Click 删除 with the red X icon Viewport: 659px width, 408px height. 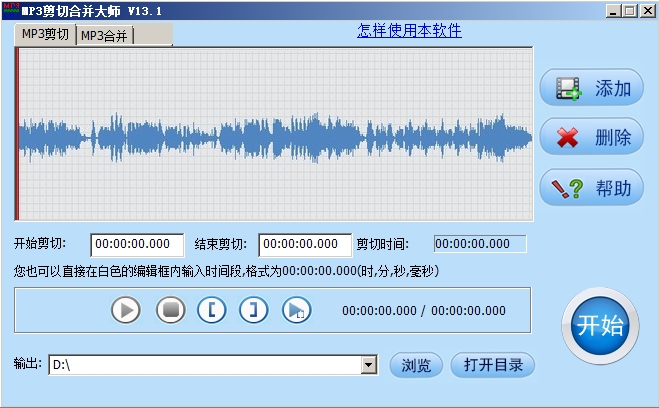[591, 138]
